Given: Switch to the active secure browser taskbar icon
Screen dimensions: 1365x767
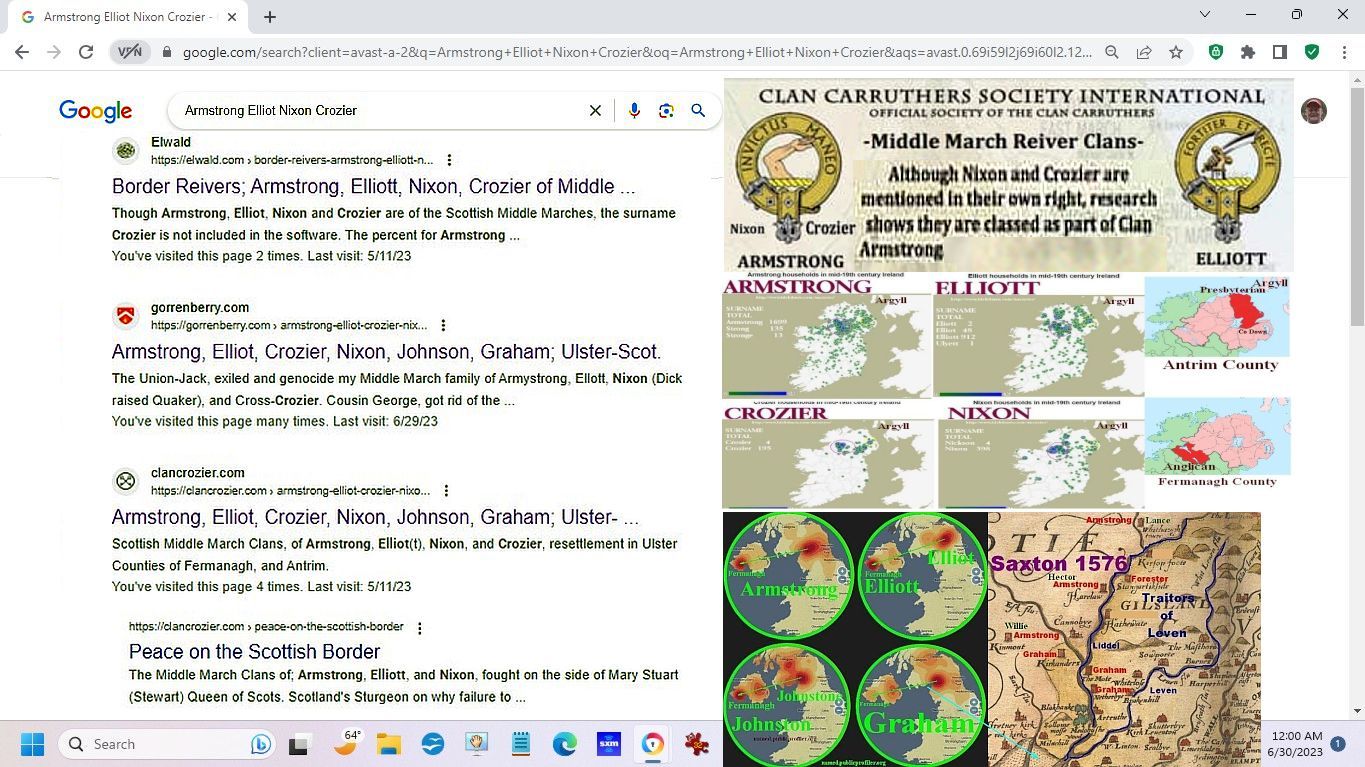Looking at the screenshot, I should coord(653,744).
